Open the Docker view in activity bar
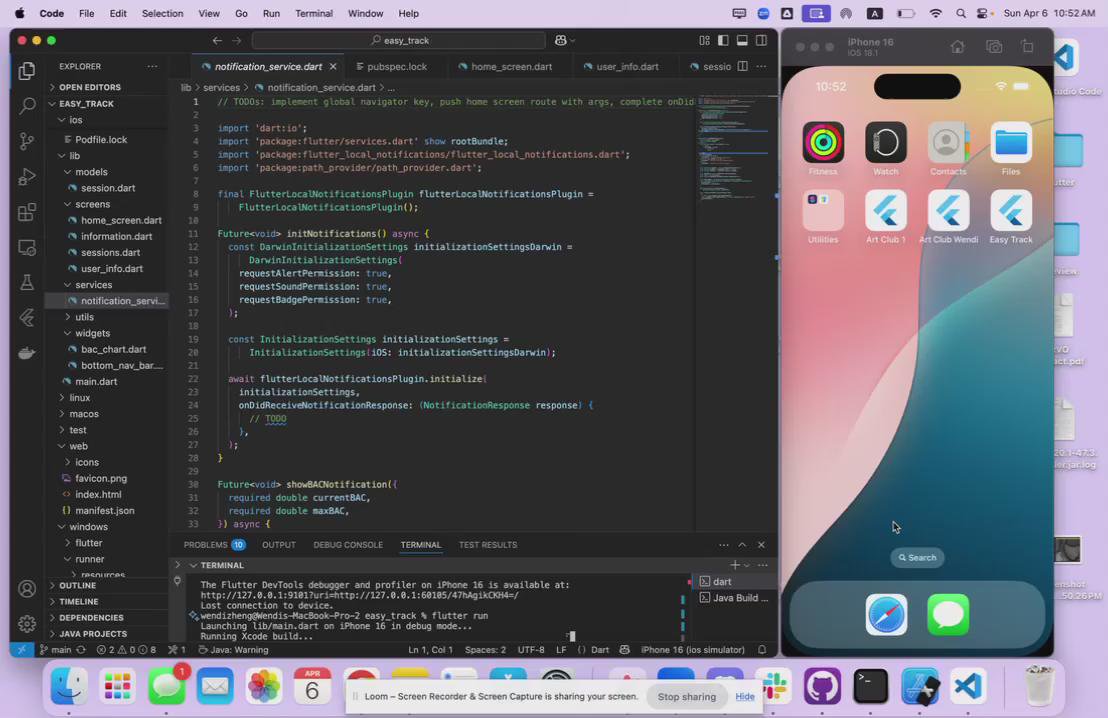Screen dimensions: 1108x718 27,353
